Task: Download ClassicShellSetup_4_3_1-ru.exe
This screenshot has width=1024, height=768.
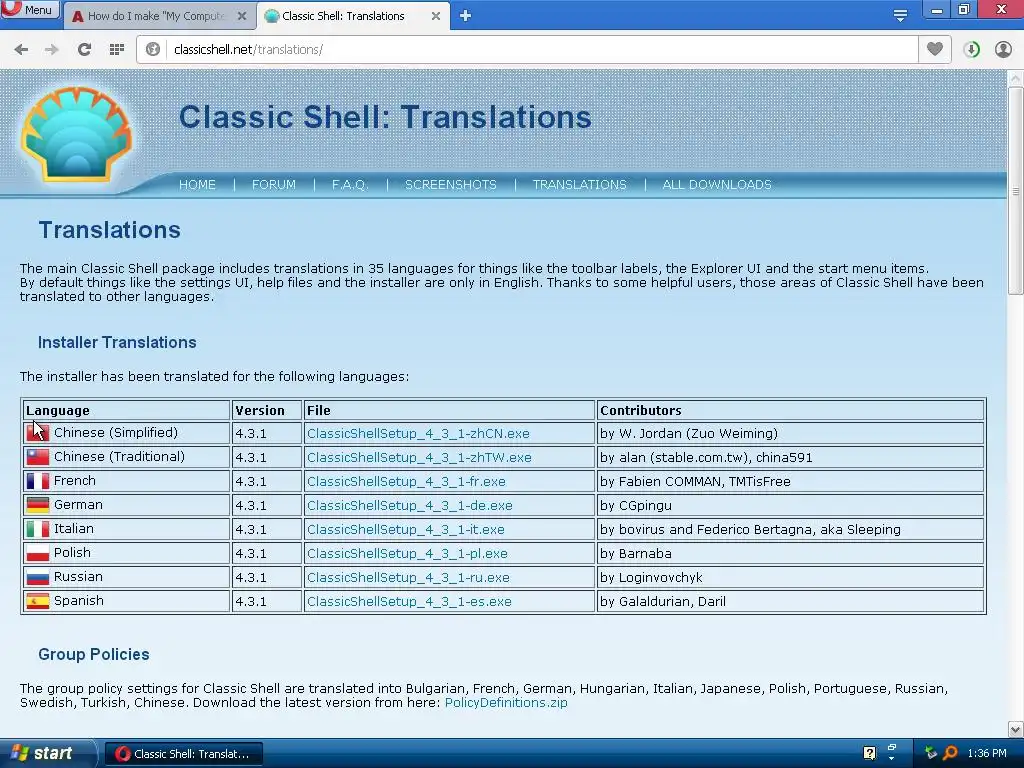Action: (408, 578)
